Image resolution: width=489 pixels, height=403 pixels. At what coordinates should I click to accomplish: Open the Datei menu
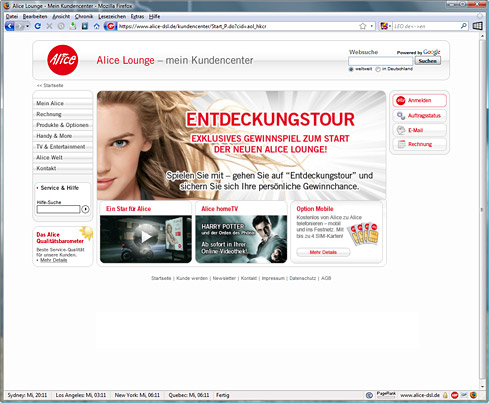click(12, 16)
